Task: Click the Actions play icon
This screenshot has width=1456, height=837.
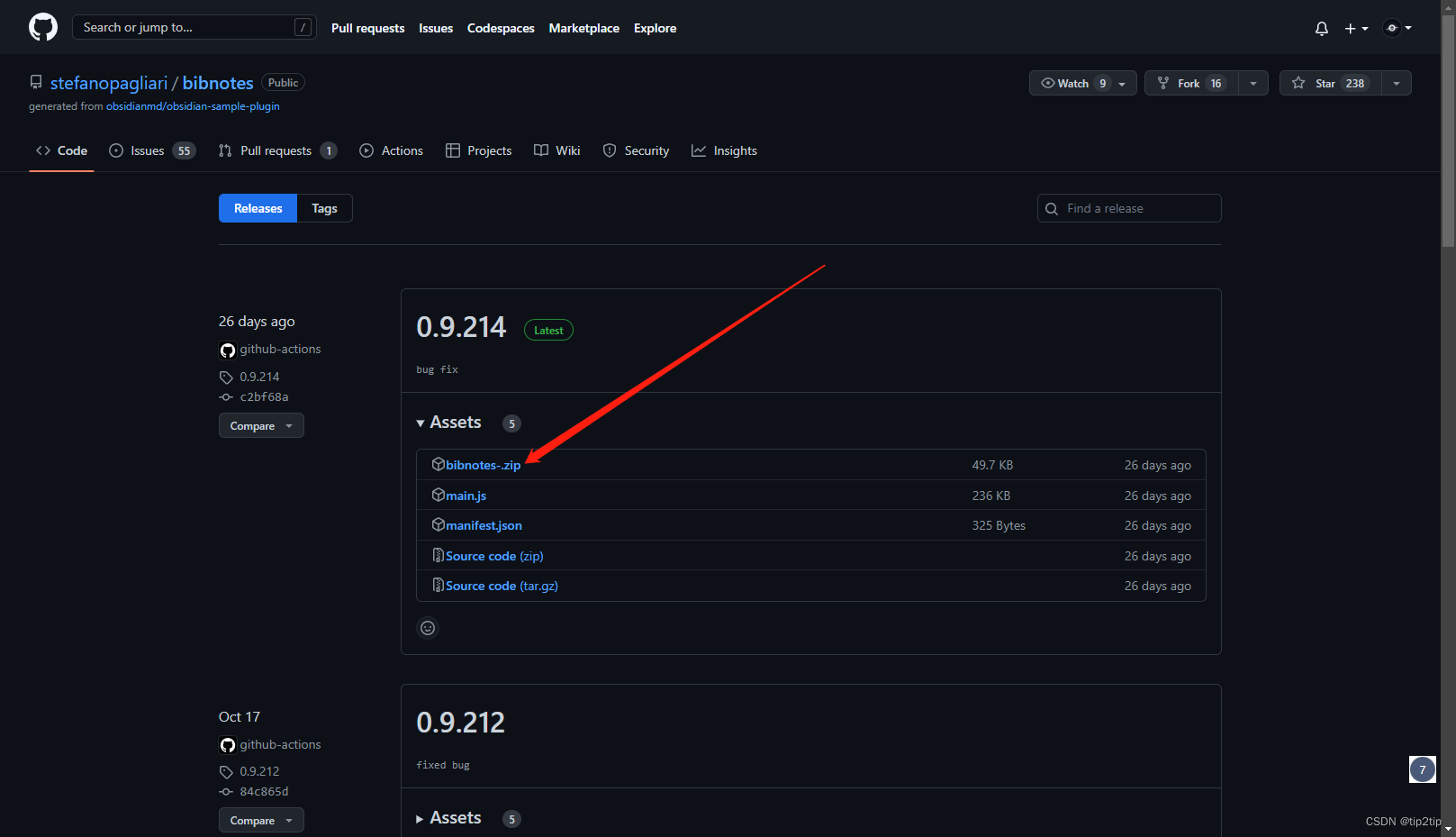Action: pos(366,150)
